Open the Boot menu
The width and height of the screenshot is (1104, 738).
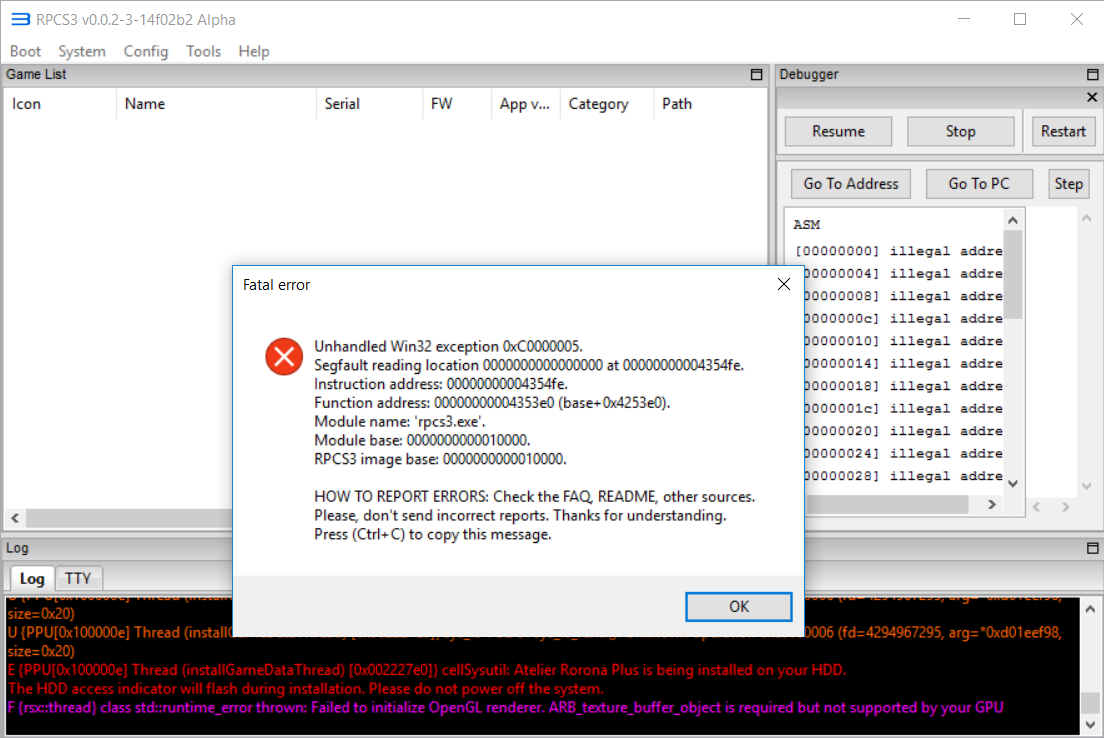[25, 51]
